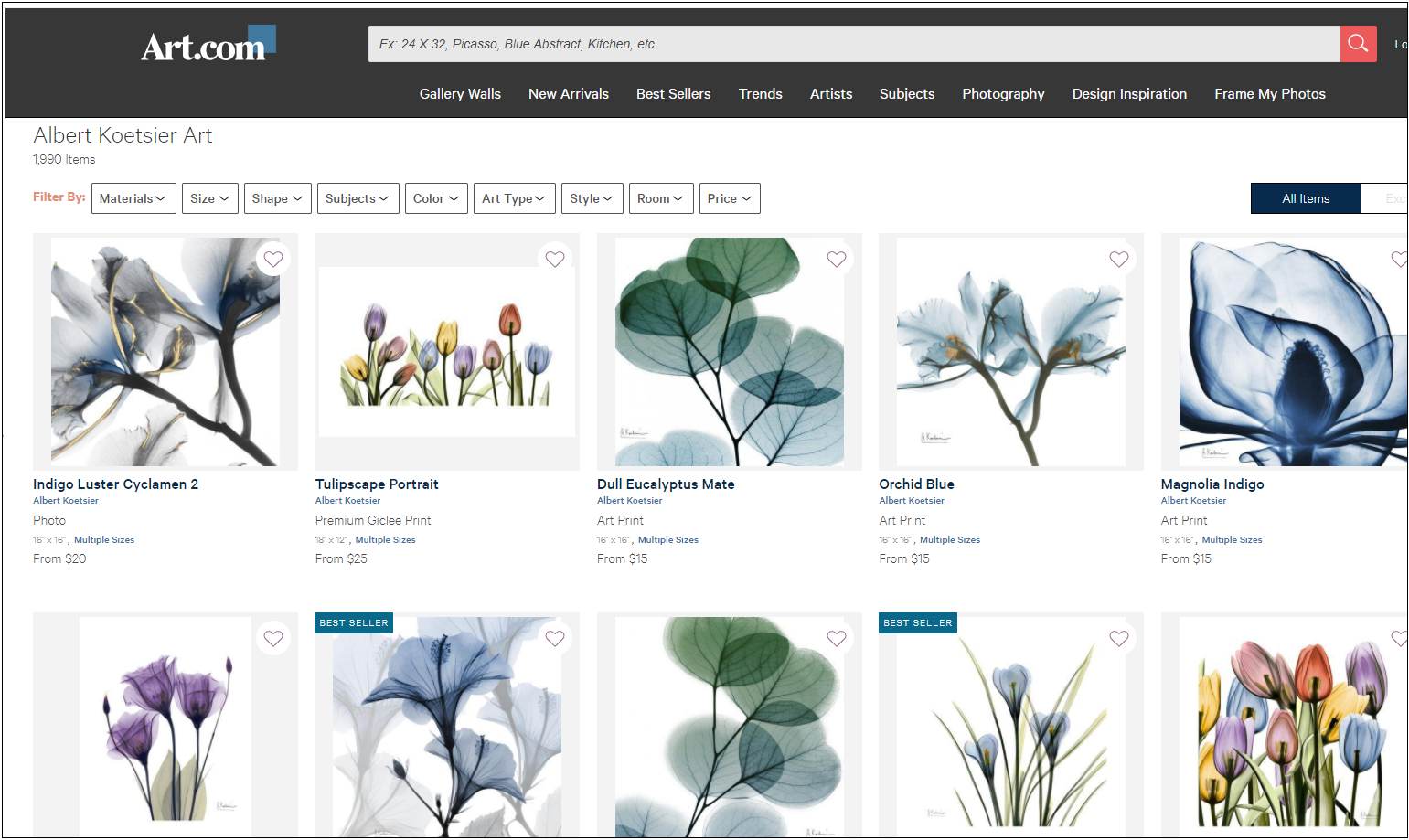
Task: Expand the Price filter dropdown
Action: click(729, 198)
